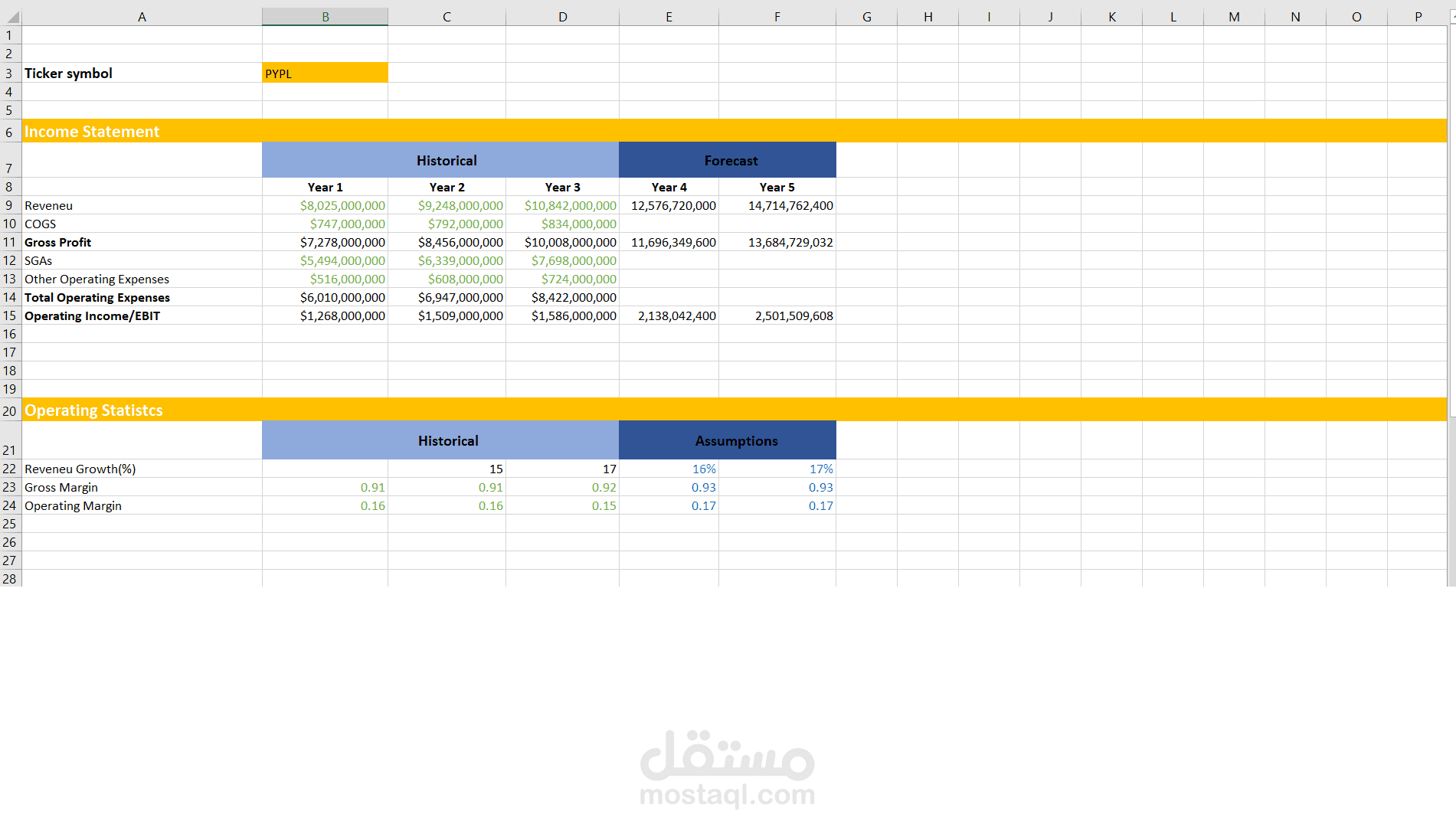
Task: Select column G header
Action: (866, 16)
